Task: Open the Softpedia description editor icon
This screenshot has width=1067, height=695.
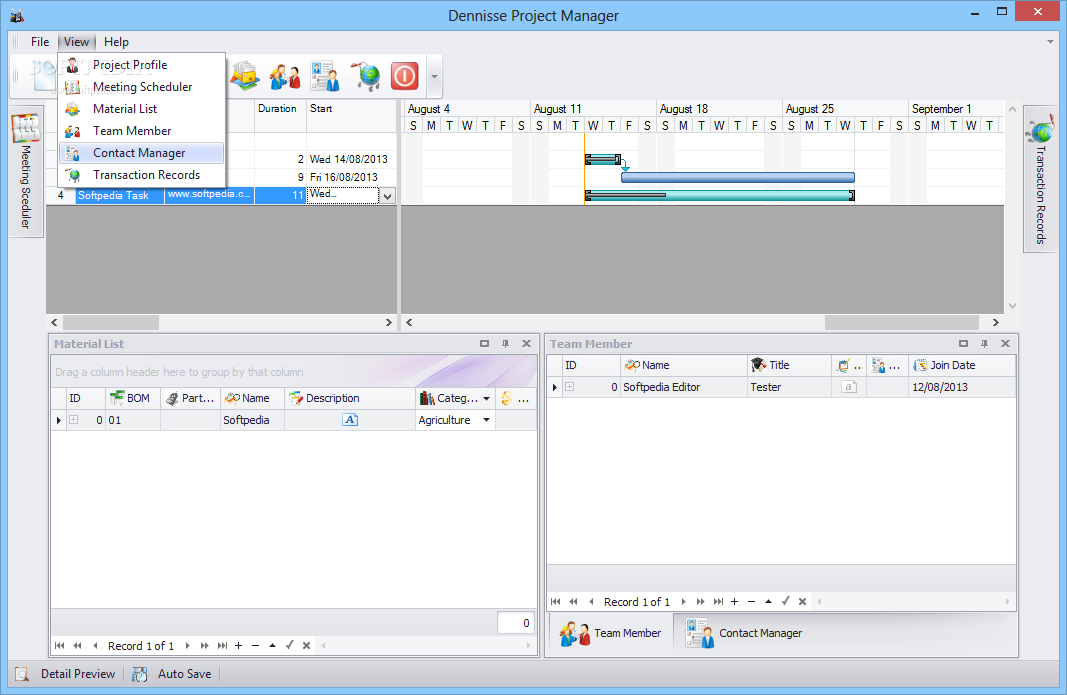Action: [x=350, y=420]
